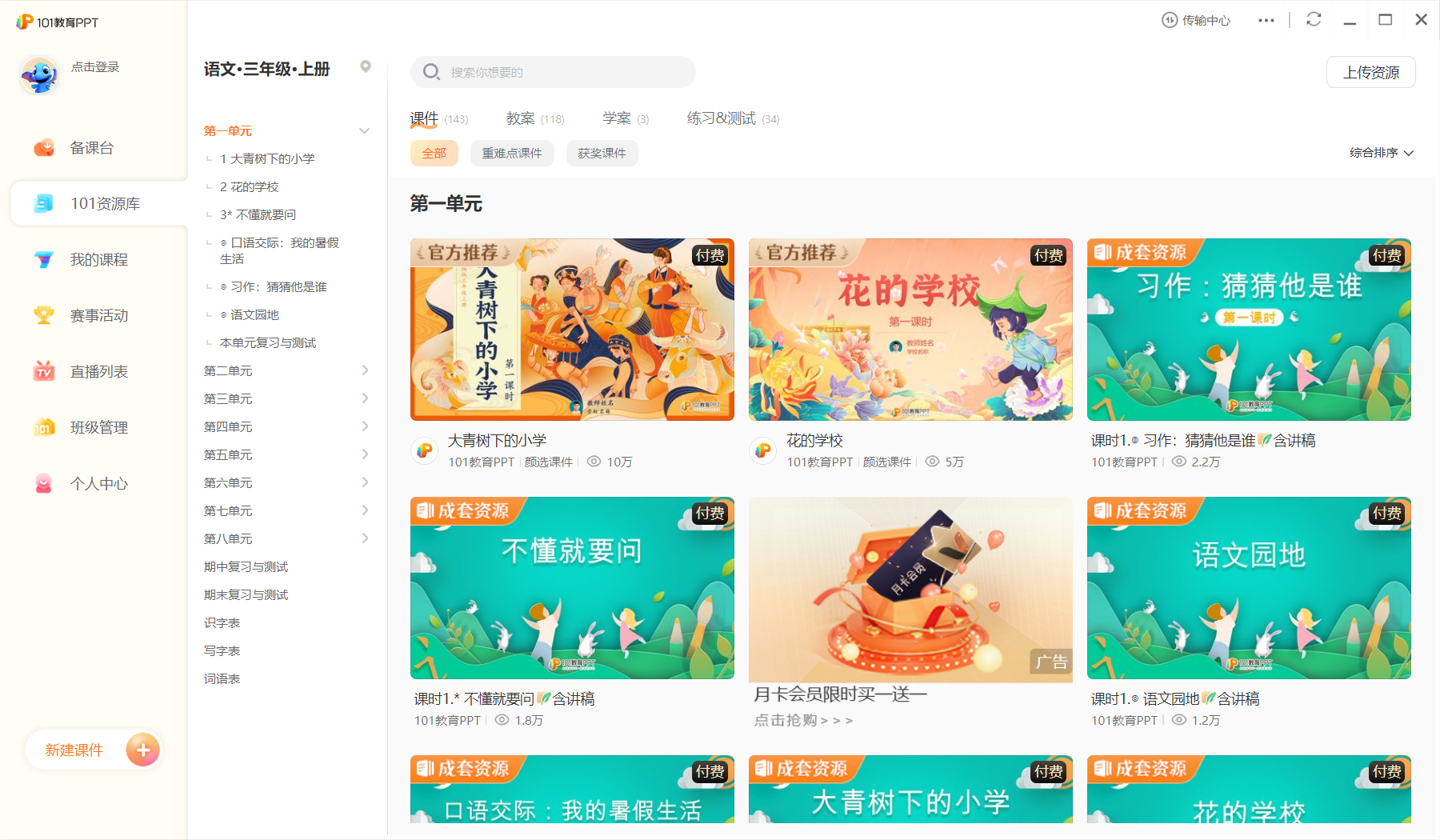Select lesson 1 大青树下的小学 in tree
The height and width of the screenshot is (840, 1440).
point(267,158)
